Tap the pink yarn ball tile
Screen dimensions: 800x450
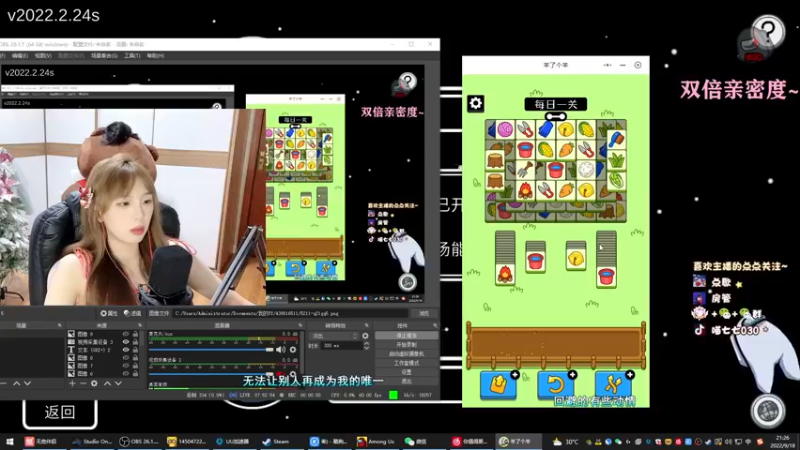[506, 130]
